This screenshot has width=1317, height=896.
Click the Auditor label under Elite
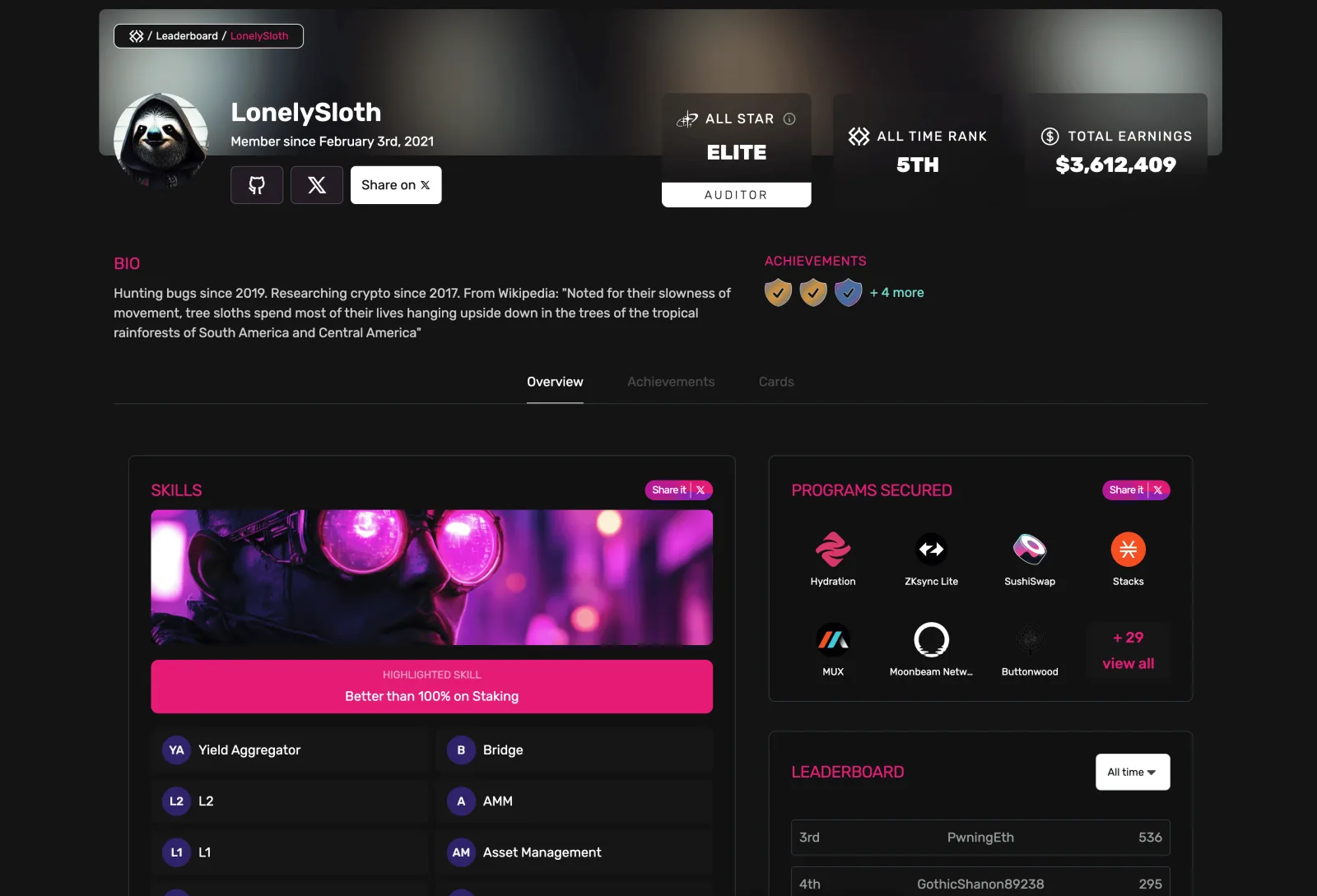[x=737, y=195]
